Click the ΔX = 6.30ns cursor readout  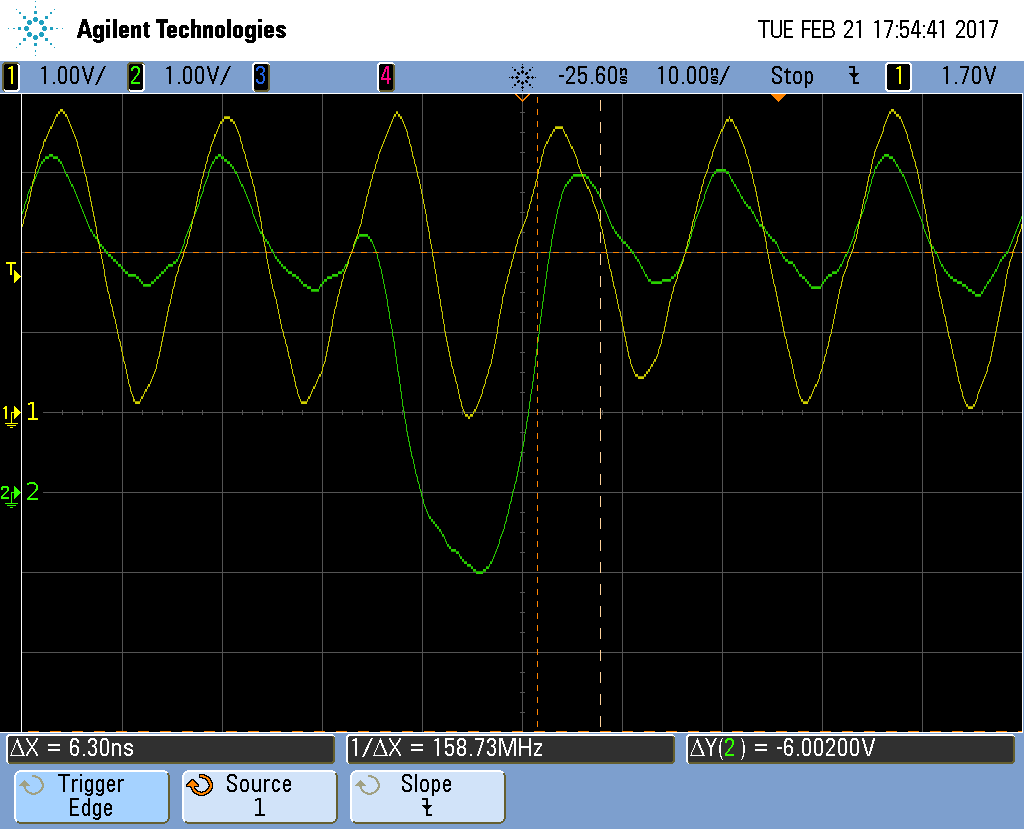[170, 748]
